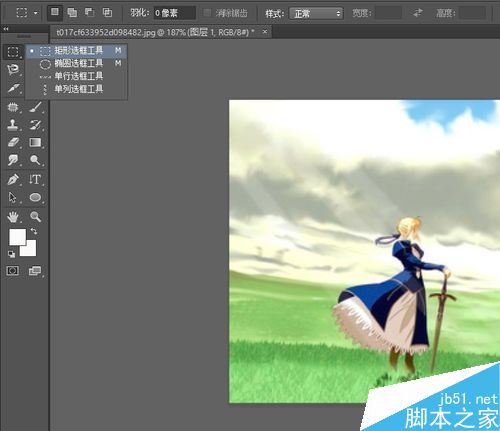Swap width and height values

click(417, 13)
